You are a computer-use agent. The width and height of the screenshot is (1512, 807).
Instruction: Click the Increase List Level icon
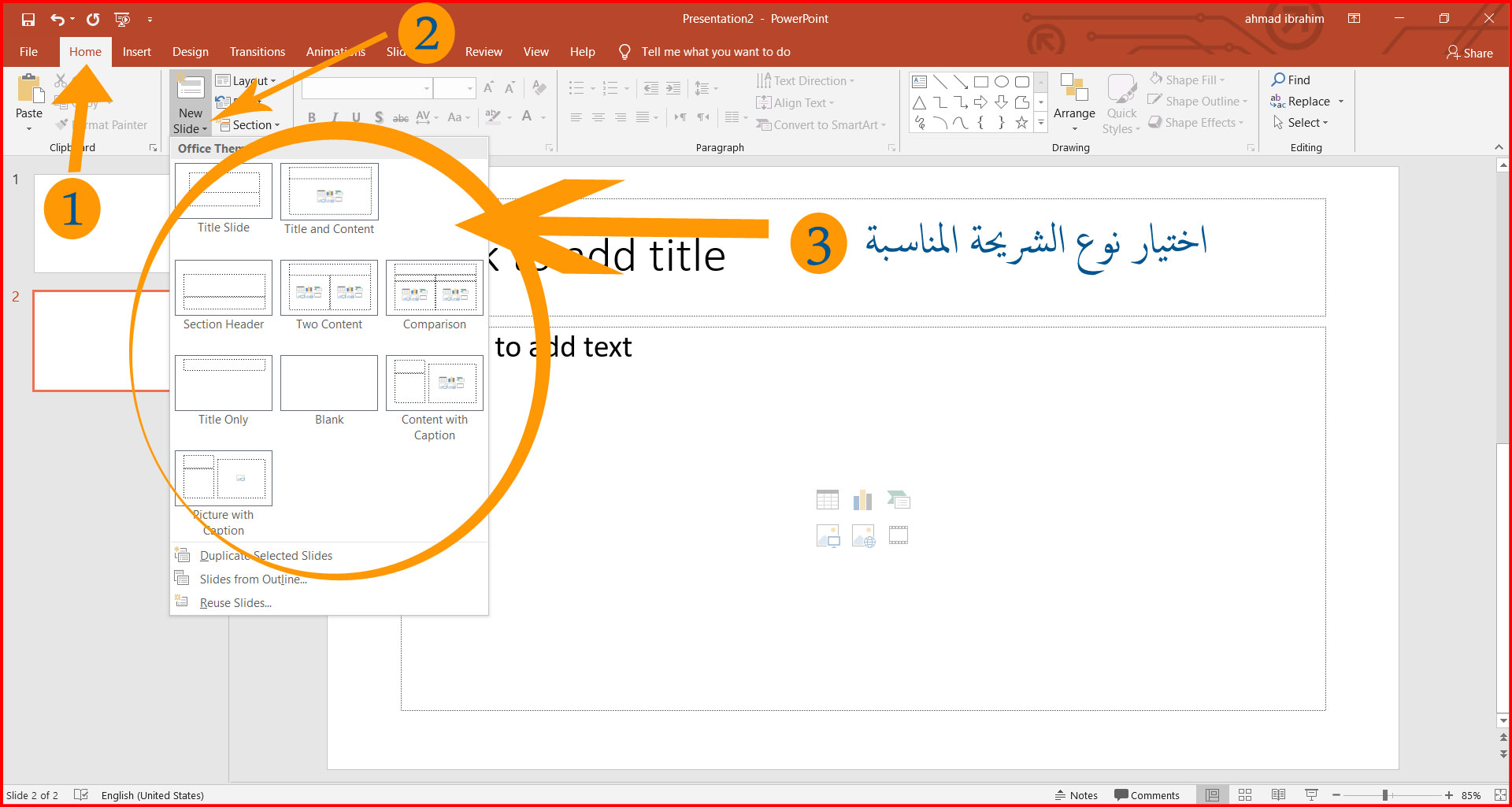pos(673,88)
